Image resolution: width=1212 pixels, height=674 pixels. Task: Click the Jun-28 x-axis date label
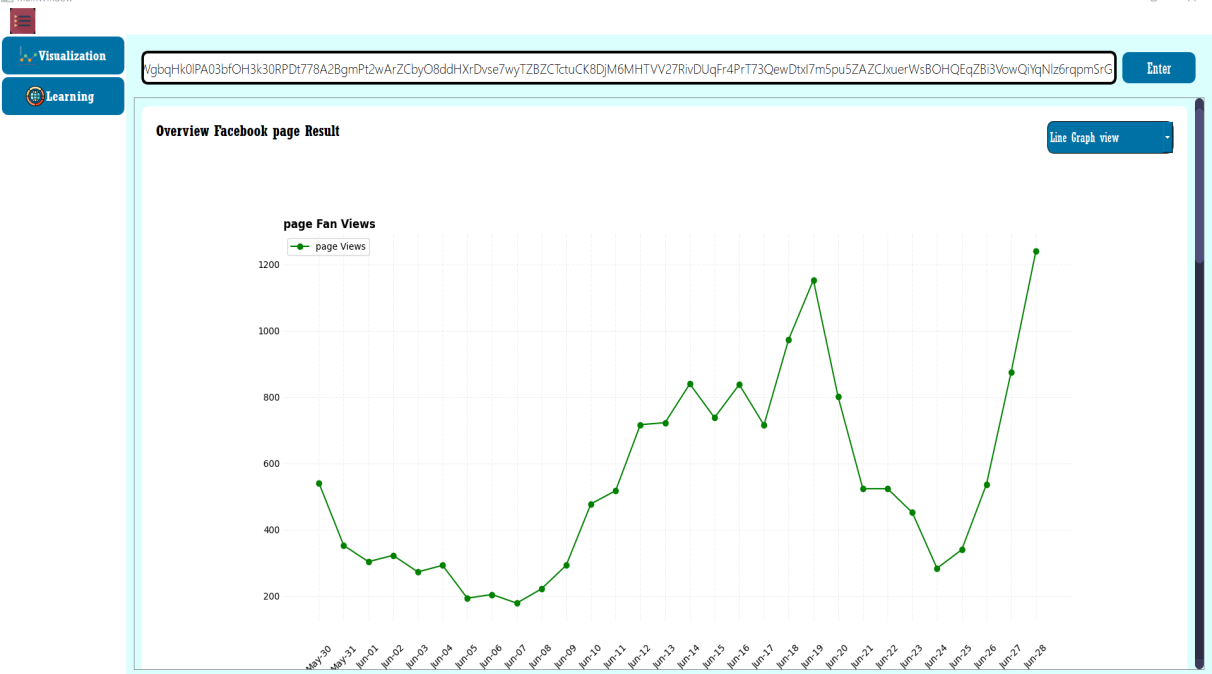(1033, 656)
